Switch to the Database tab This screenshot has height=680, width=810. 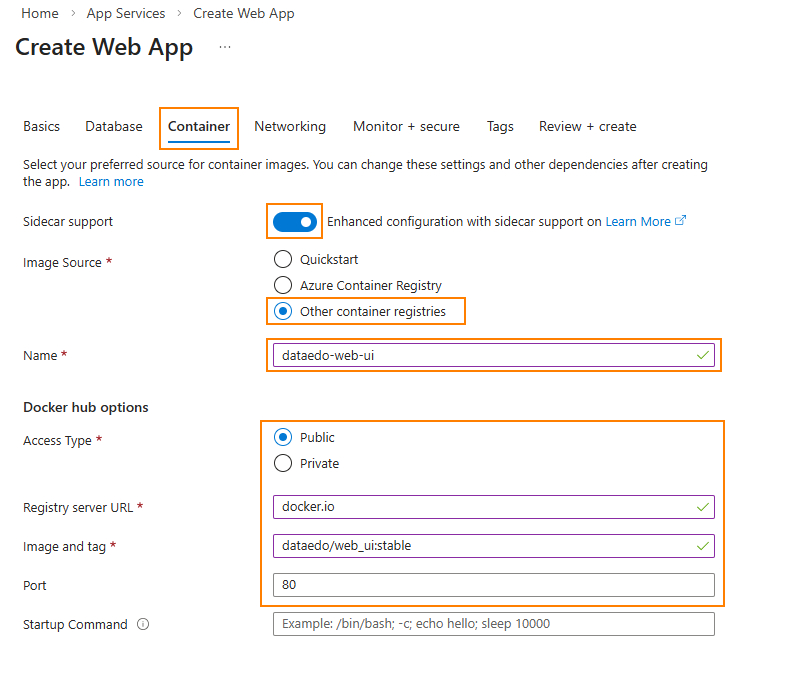coord(113,126)
